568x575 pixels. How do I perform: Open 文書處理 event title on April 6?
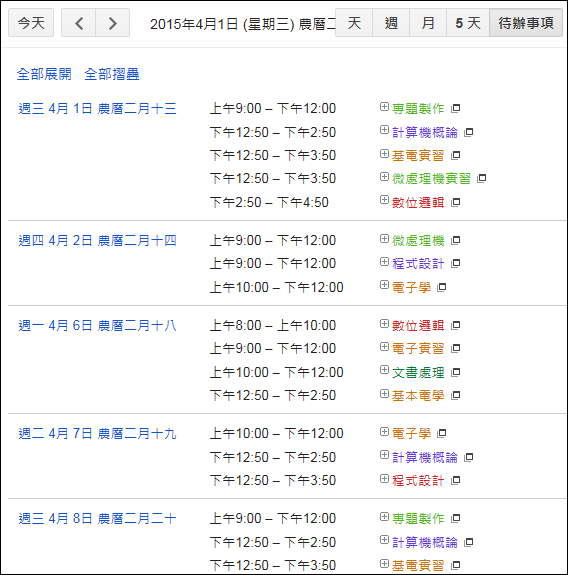coord(418,373)
